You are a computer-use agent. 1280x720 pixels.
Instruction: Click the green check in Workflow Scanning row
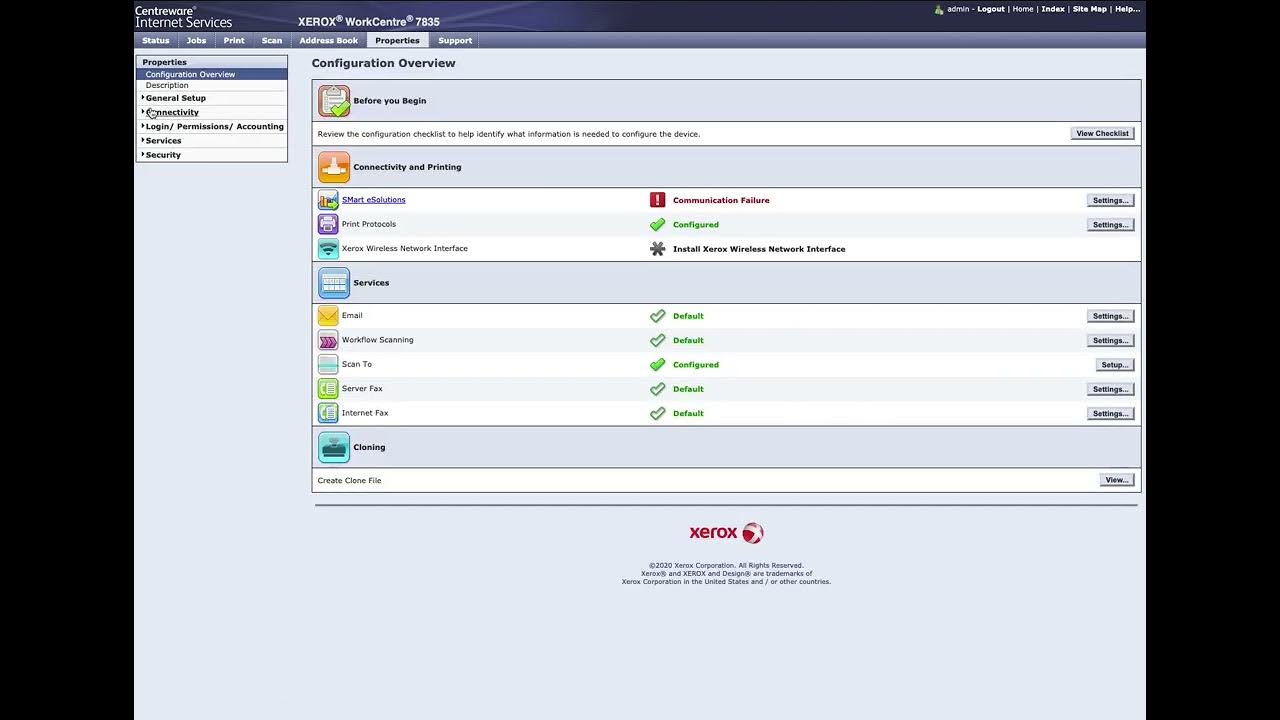pos(657,340)
